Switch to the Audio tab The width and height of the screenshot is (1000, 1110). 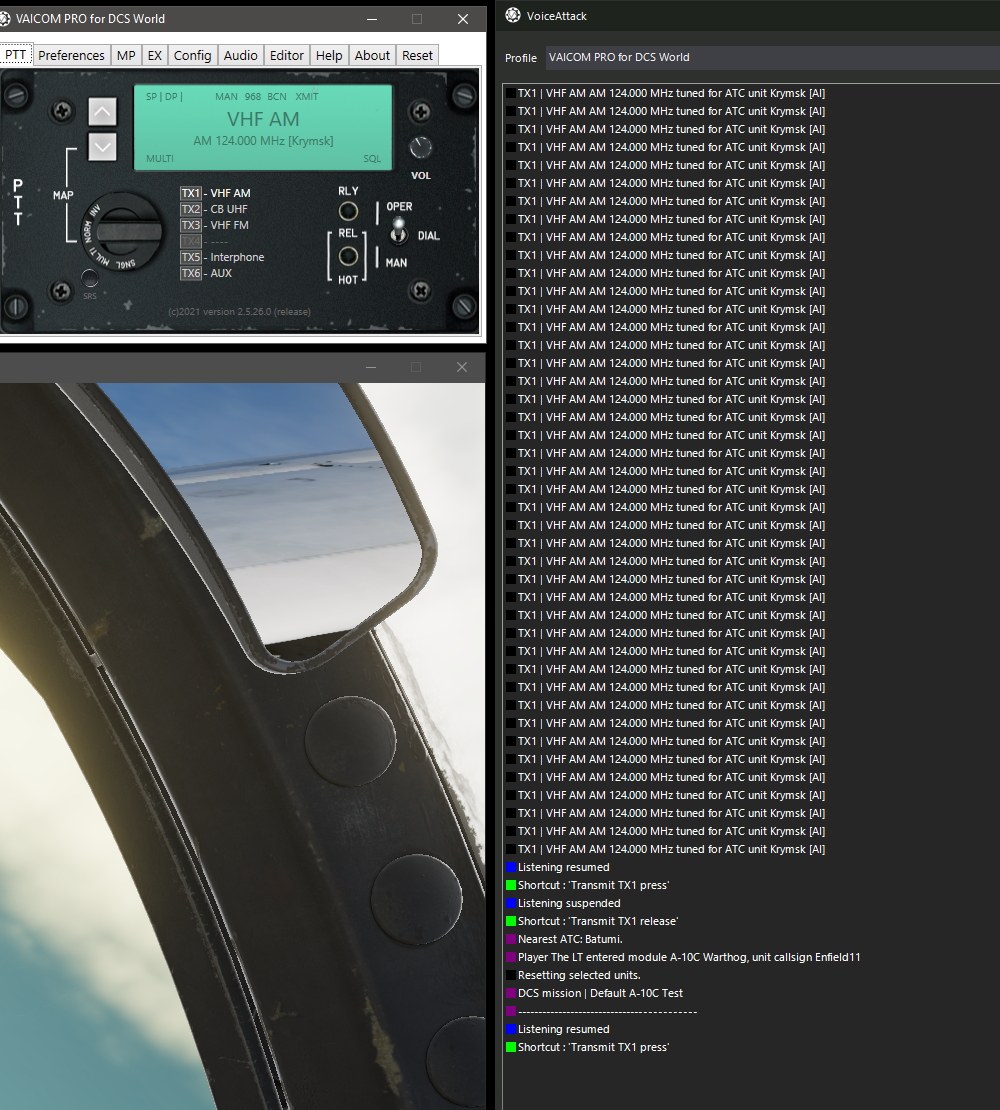click(x=241, y=55)
